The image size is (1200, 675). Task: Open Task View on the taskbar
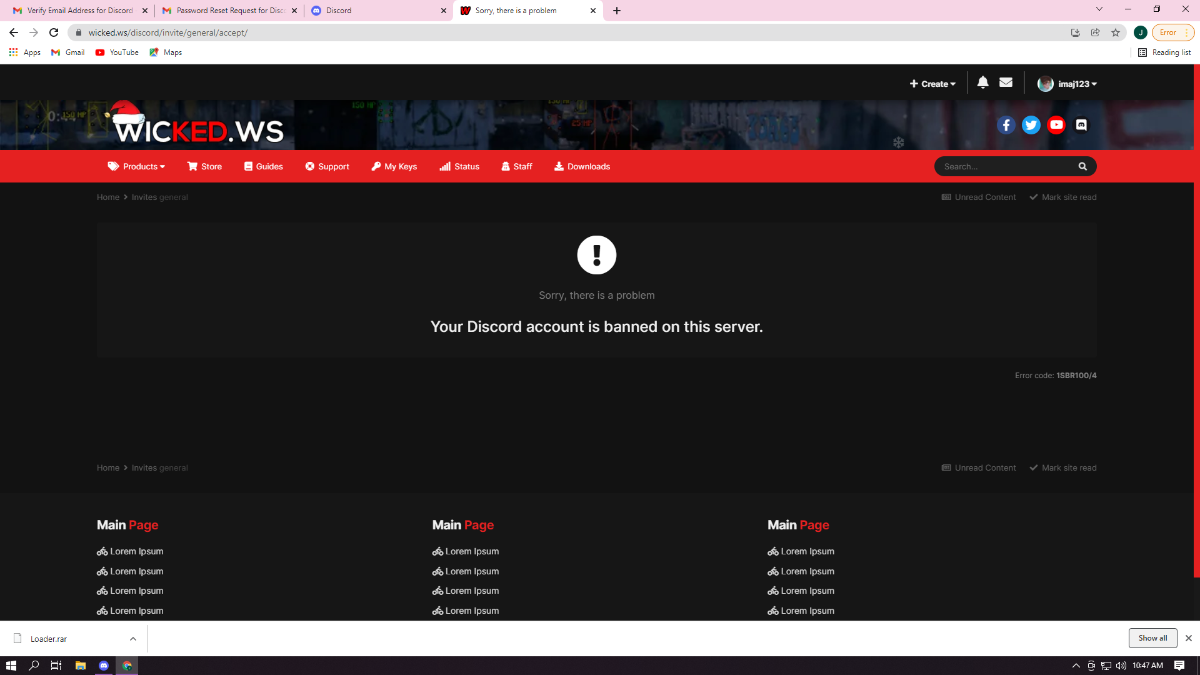tap(57, 665)
